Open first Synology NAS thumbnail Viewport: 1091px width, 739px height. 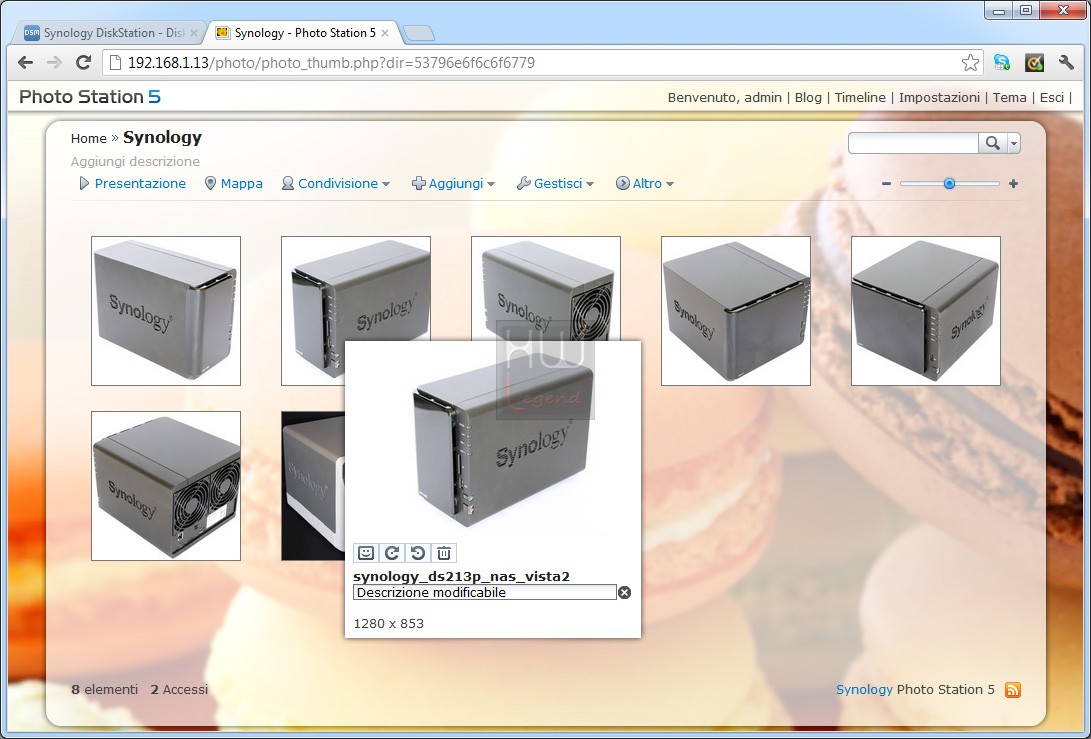click(166, 311)
